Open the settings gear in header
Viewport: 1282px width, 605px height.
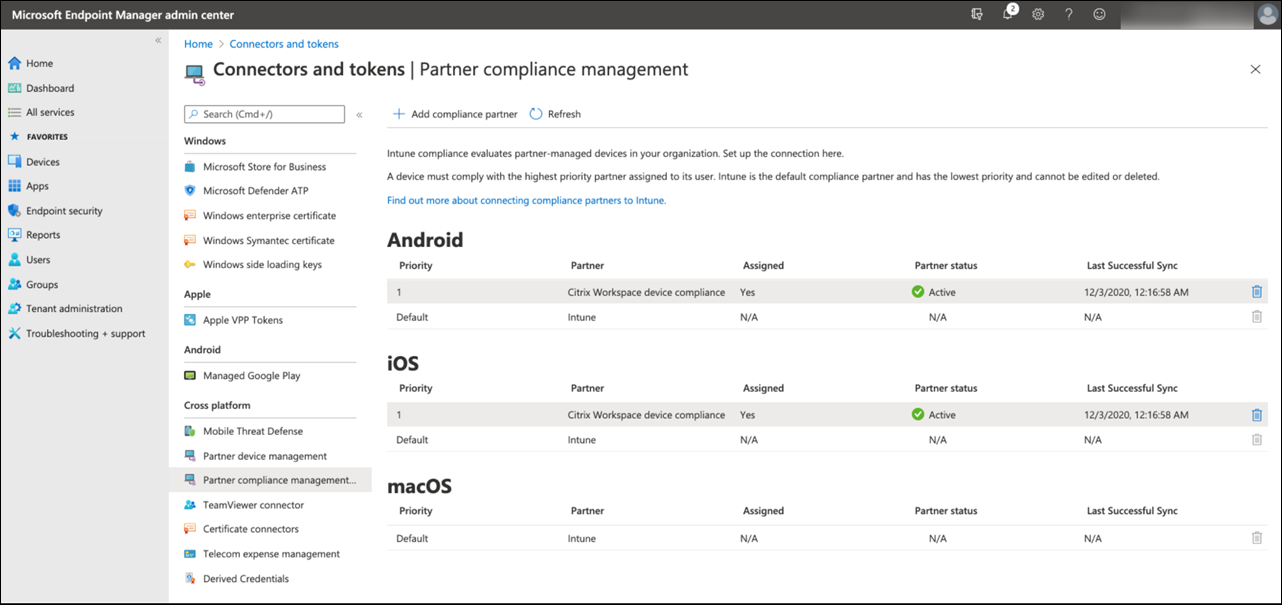[x=1038, y=14]
